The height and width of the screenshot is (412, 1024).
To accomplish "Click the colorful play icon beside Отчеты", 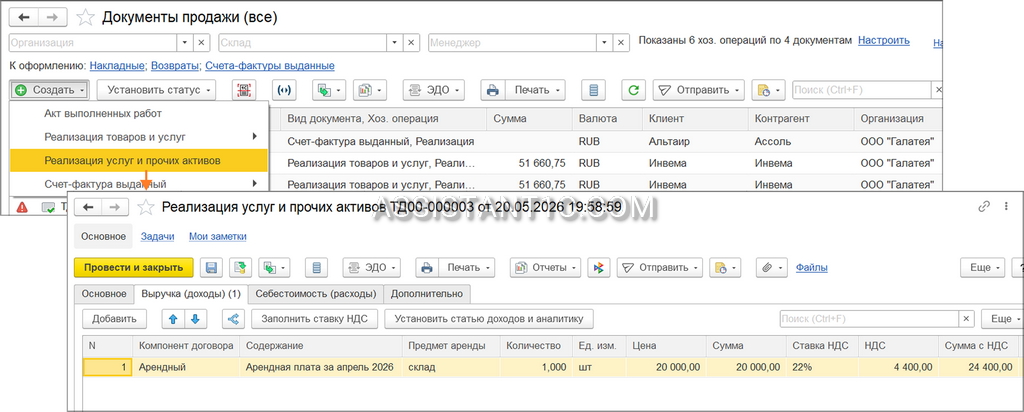I will click(x=598, y=267).
